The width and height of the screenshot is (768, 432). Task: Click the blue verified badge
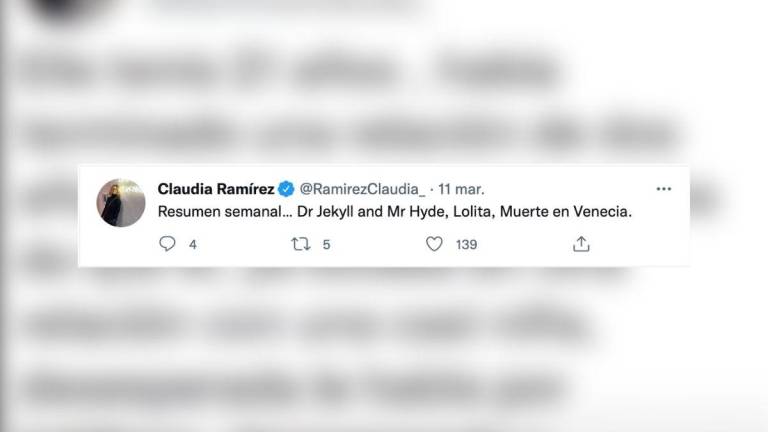[x=286, y=189]
